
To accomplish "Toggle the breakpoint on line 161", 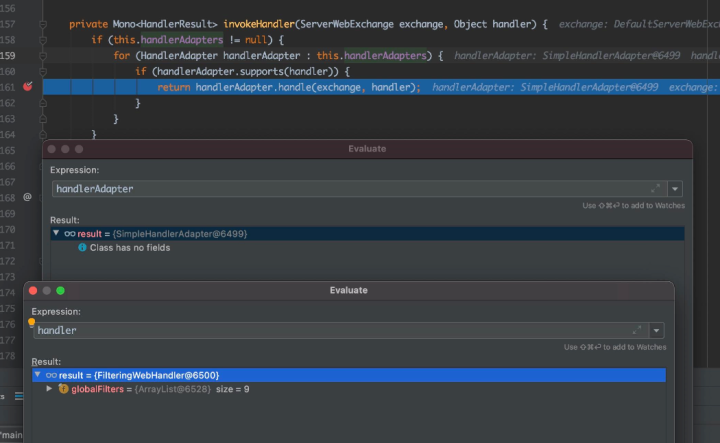I will pyautogui.click(x=28, y=86).
